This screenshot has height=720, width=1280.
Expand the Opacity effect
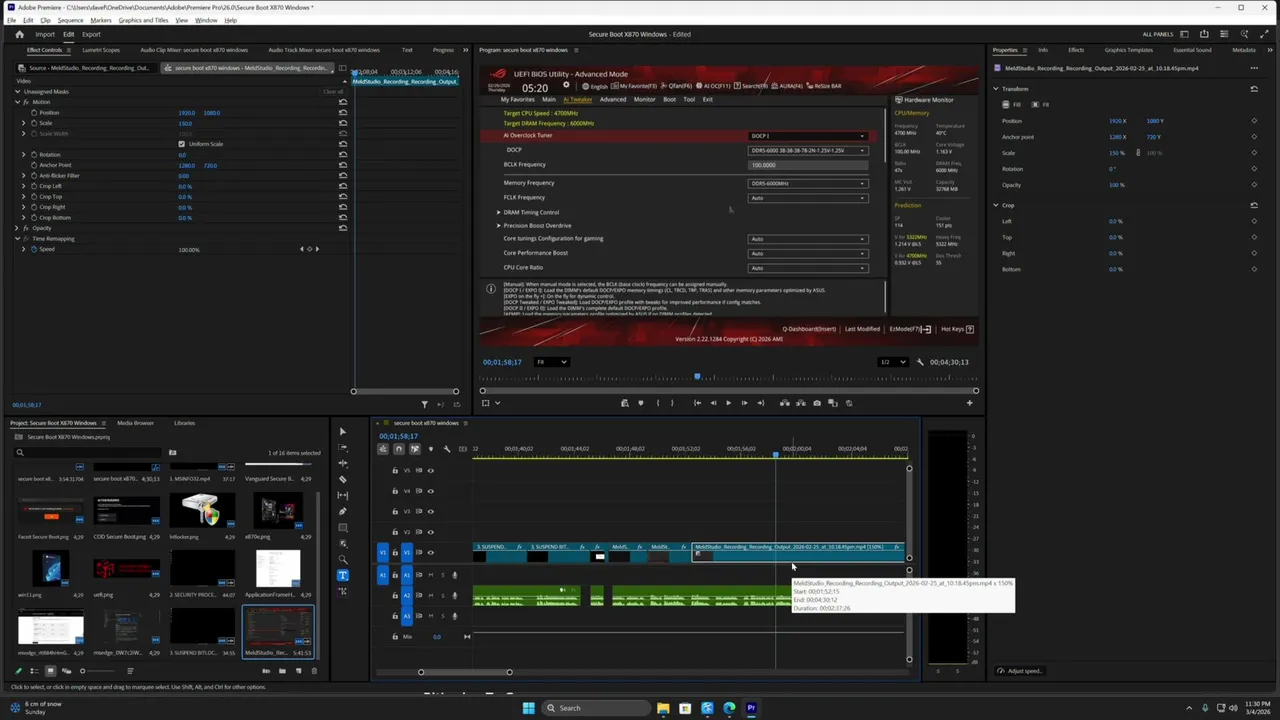pyautogui.click(x=17, y=228)
